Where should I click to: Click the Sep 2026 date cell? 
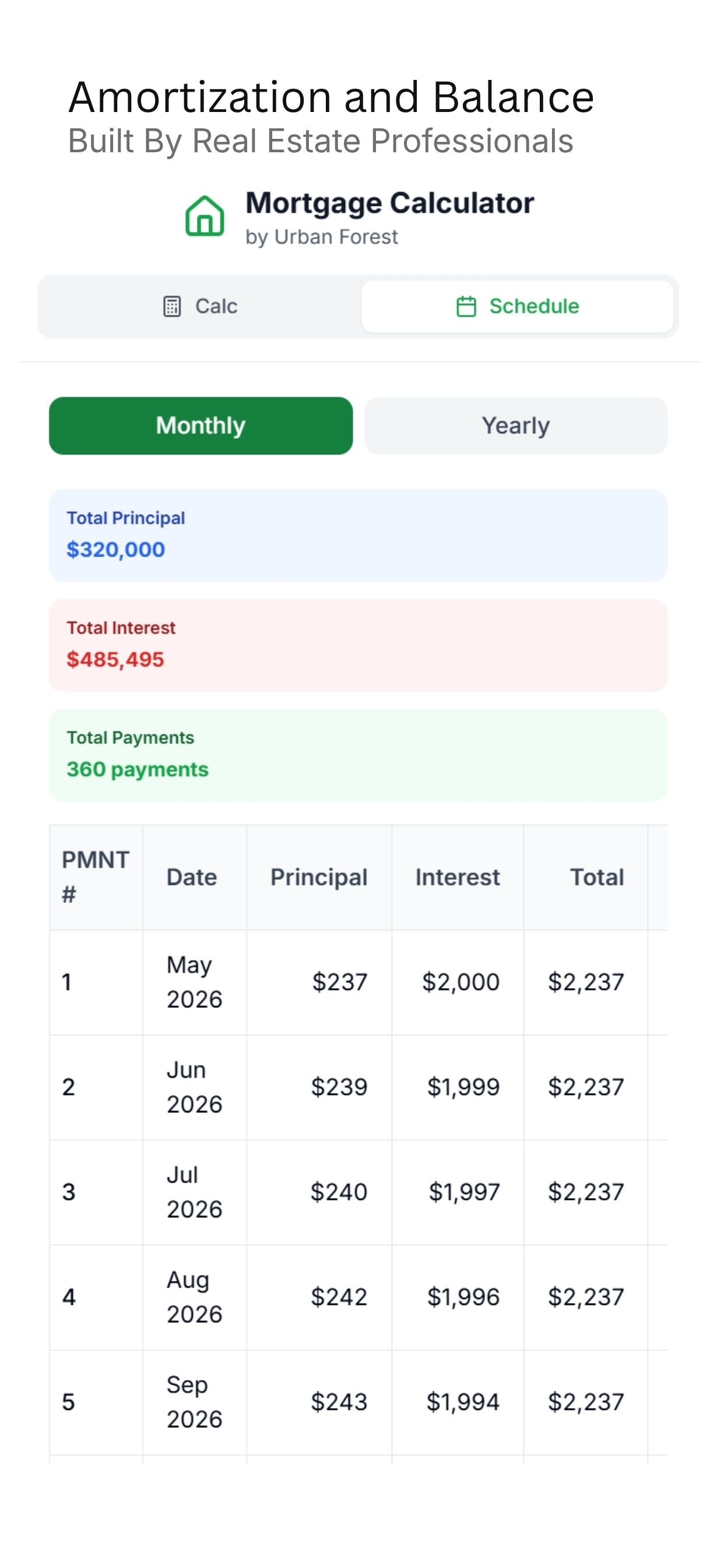coord(194,1402)
